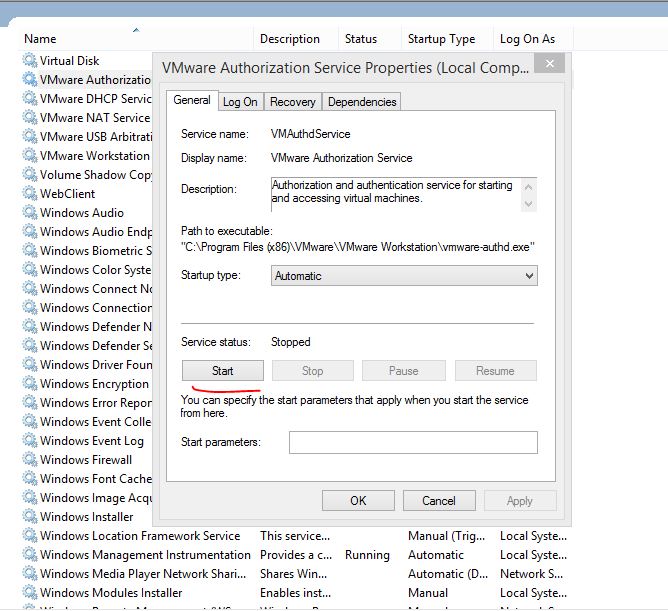Click the Stopped service status text
Image resolution: width=668 pixels, height=611 pixels.
[x=291, y=342]
